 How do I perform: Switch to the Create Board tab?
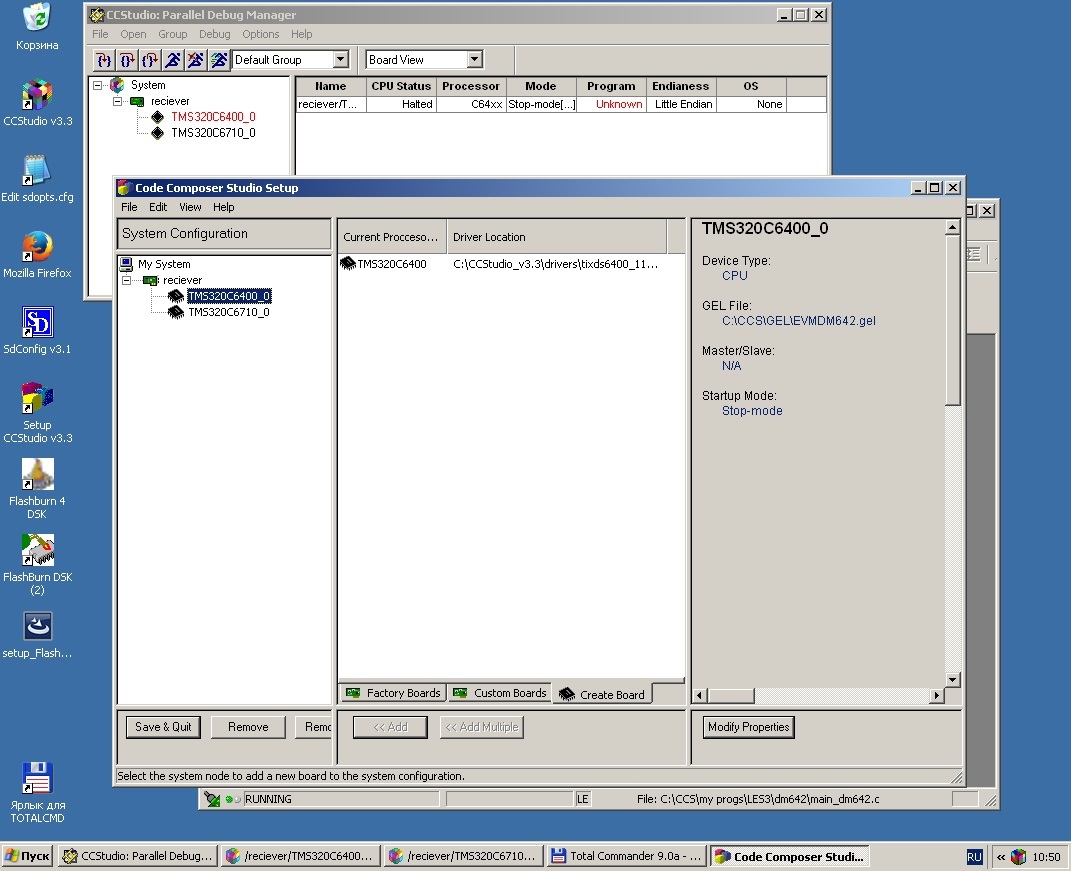(602, 694)
